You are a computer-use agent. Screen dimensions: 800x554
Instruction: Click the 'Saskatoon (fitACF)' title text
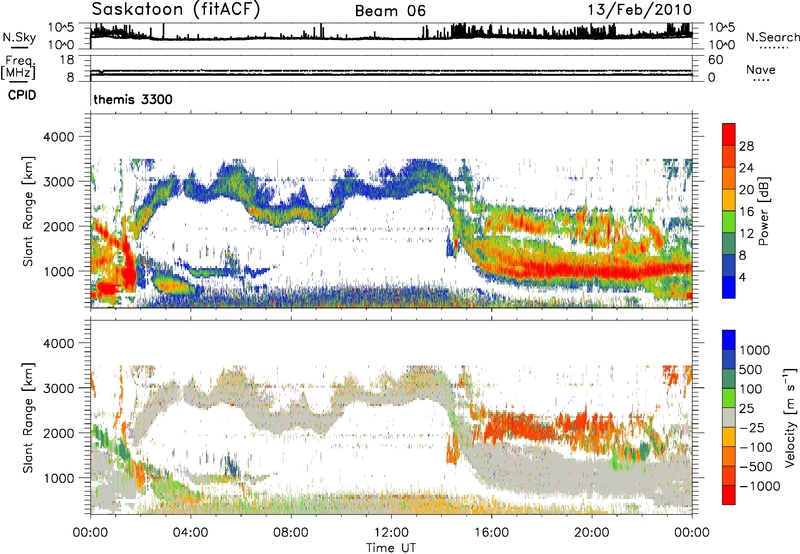176,10
